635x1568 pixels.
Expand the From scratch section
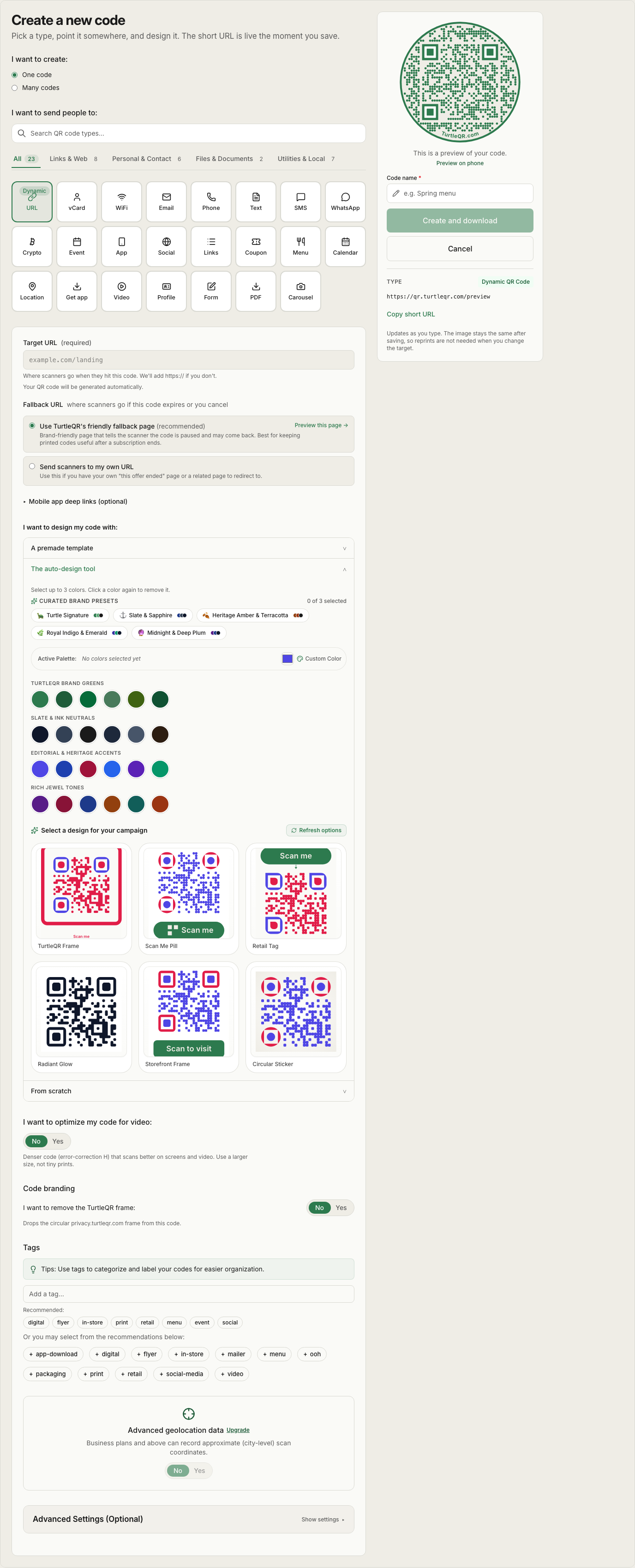[189, 1091]
